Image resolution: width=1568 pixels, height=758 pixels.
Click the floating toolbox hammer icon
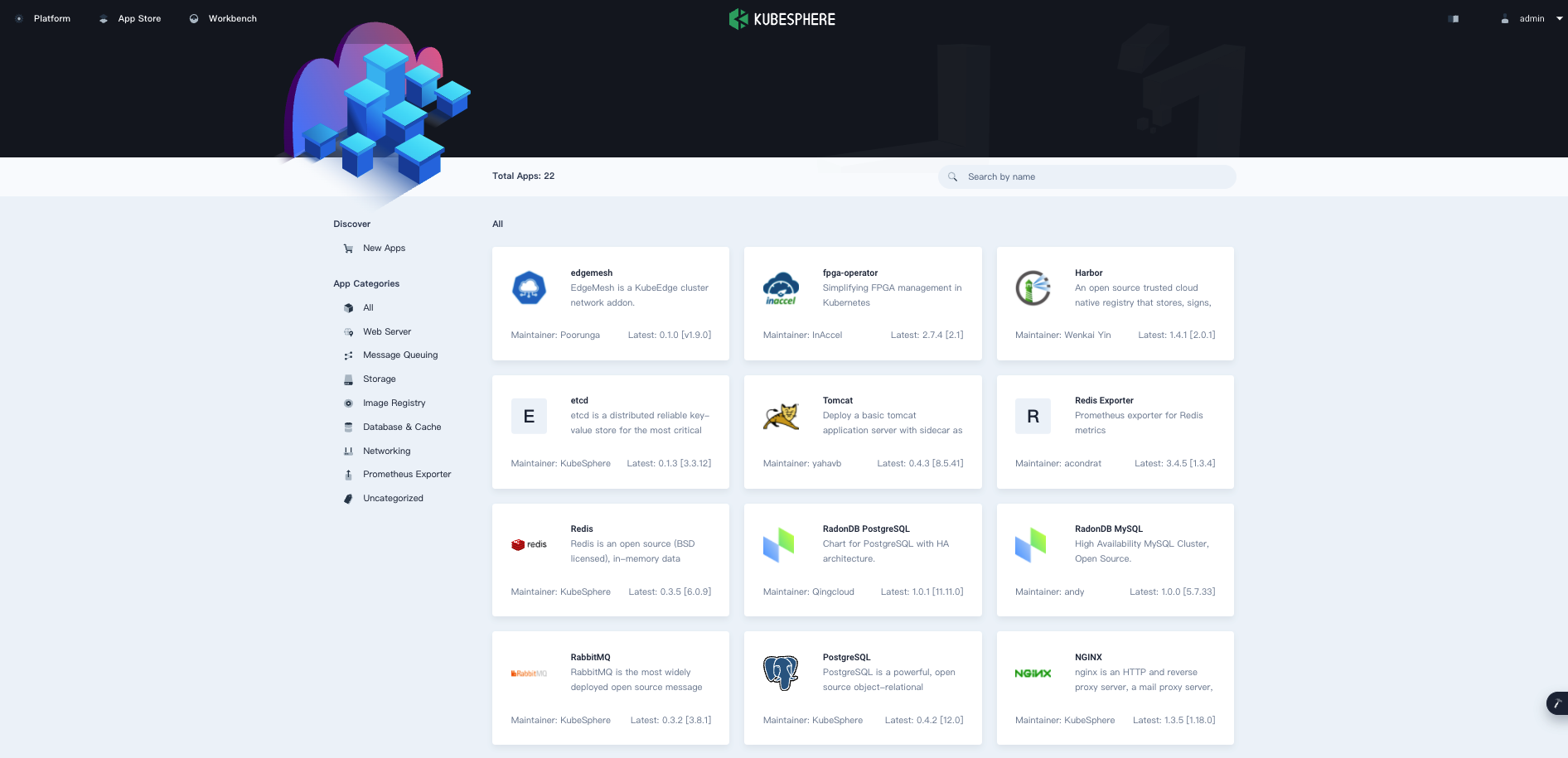coord(1556,703)
